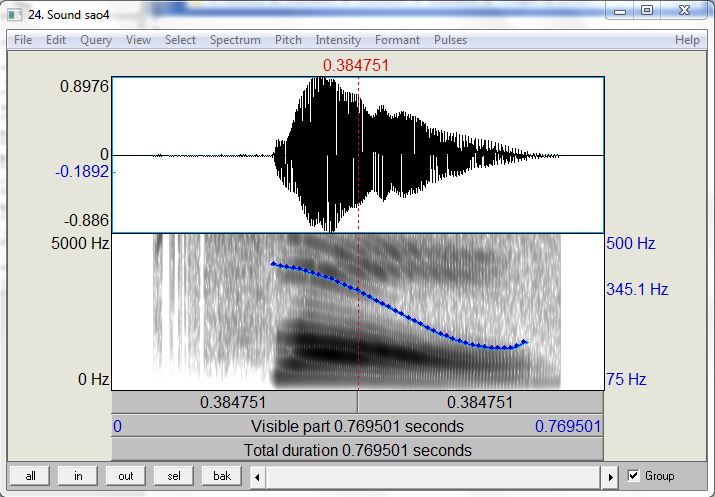
Task: Open the View menu
Action: click(138, 40)
